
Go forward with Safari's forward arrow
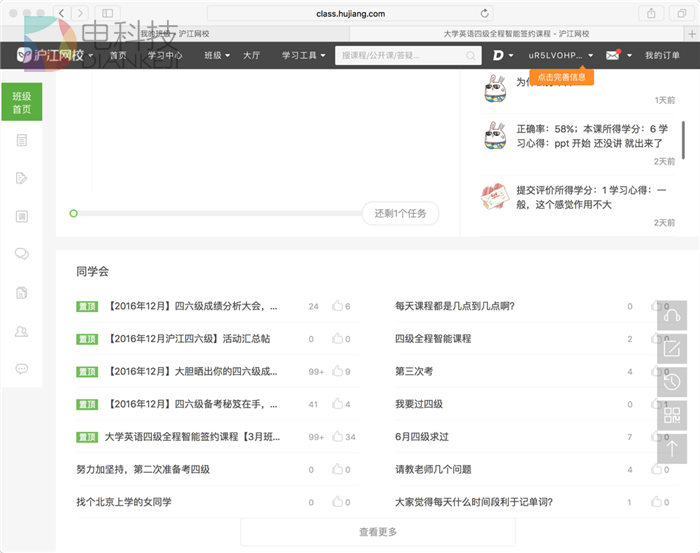pos(80,13)
